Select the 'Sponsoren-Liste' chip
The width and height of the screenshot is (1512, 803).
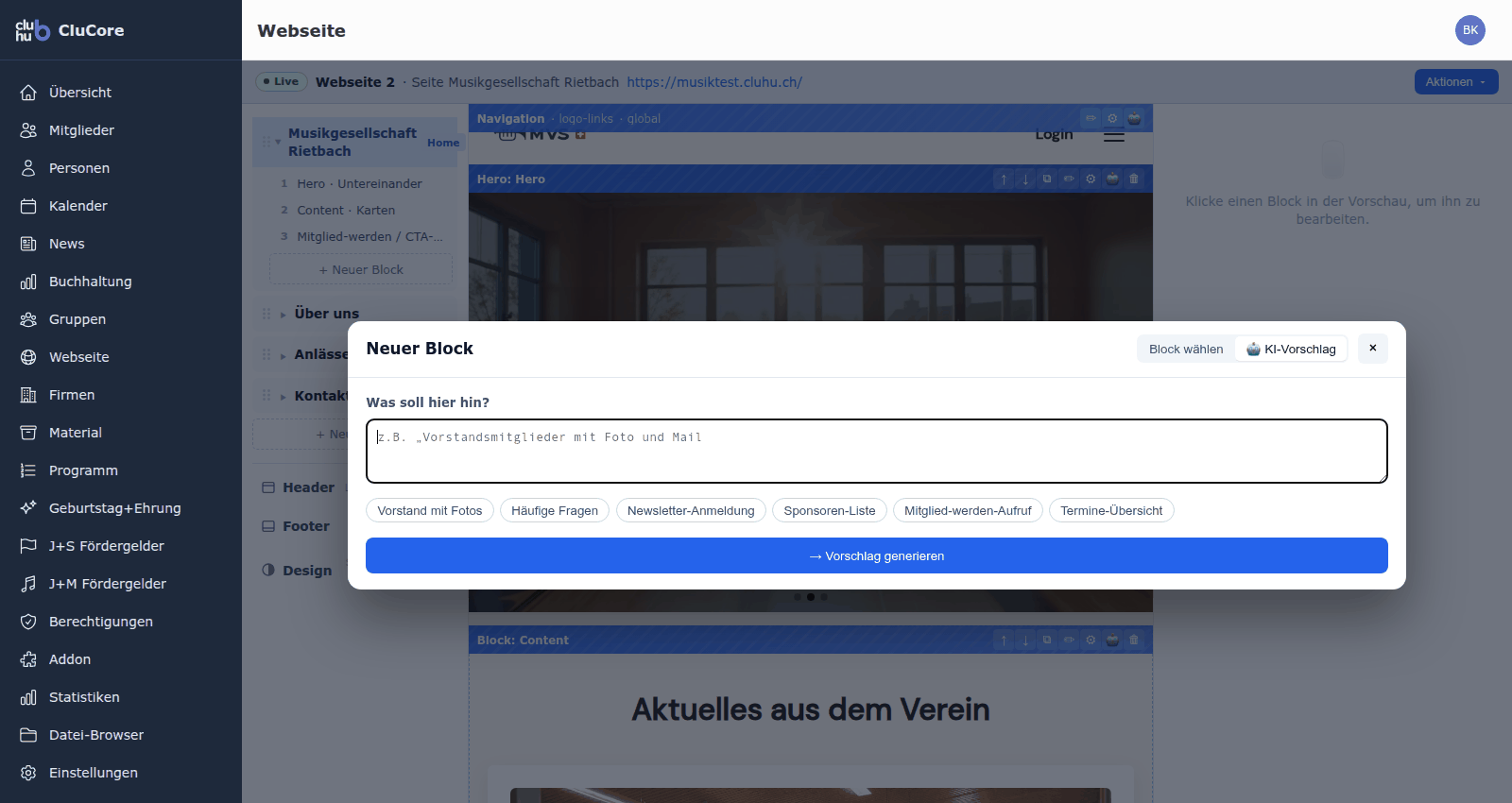click(830, 511)
